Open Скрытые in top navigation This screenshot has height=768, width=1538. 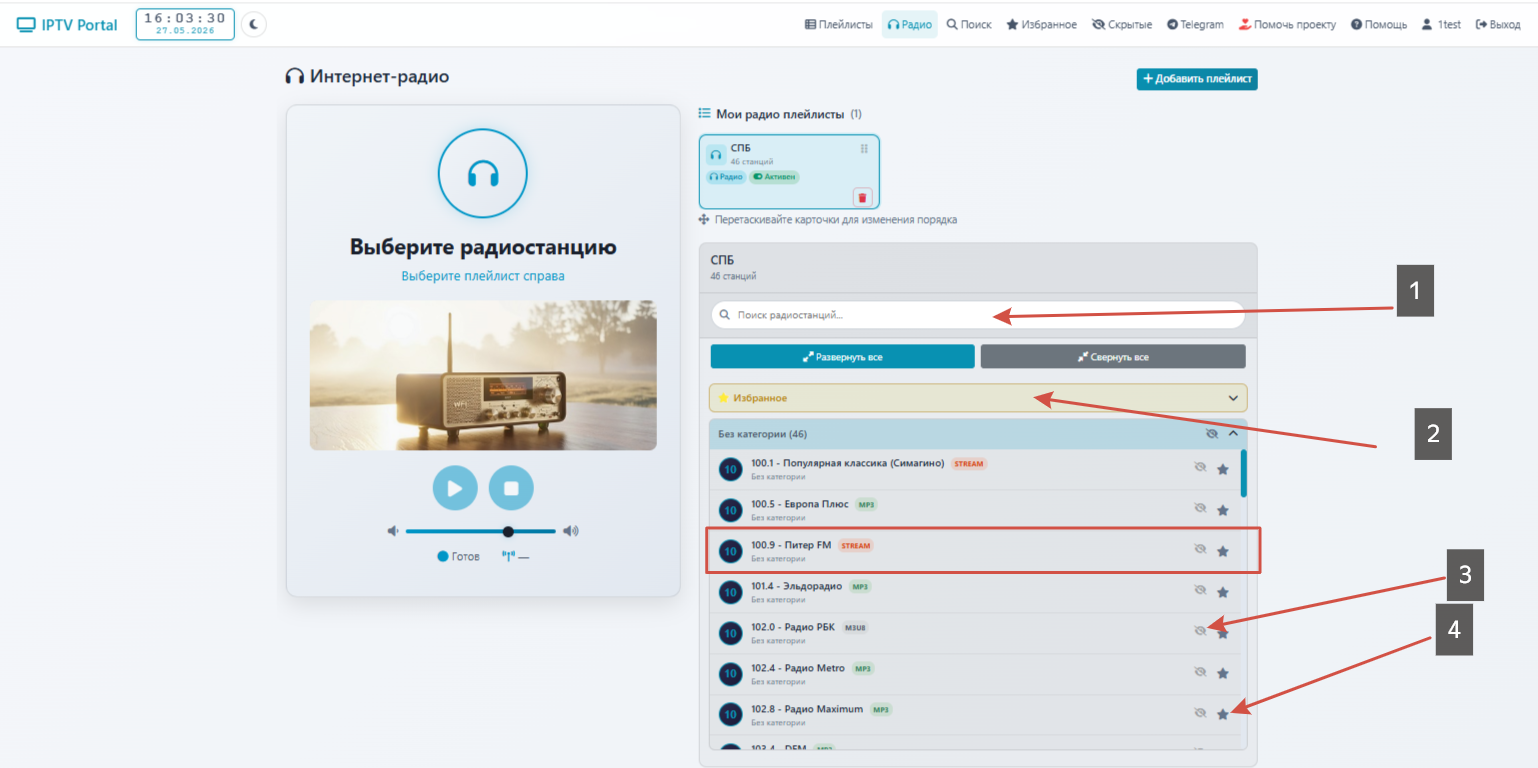pyautogui.click(x=1122, y=25)
